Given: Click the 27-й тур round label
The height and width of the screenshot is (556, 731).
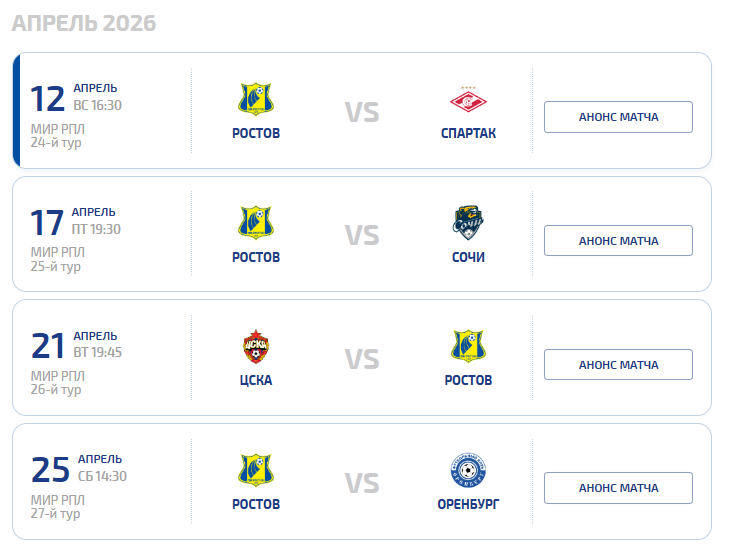Looking at the screenshot, I should (x=56, y=514).
